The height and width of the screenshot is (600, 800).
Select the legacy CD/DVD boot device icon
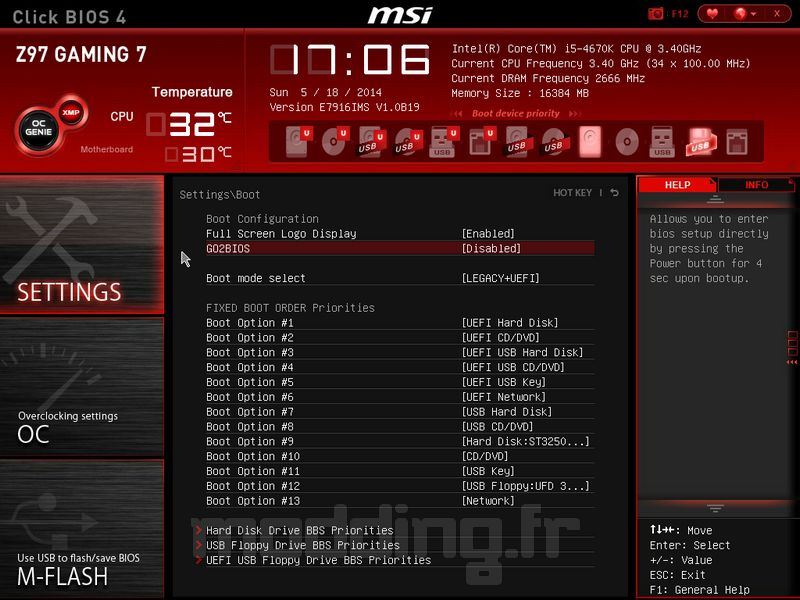click(x=627, y=141)
